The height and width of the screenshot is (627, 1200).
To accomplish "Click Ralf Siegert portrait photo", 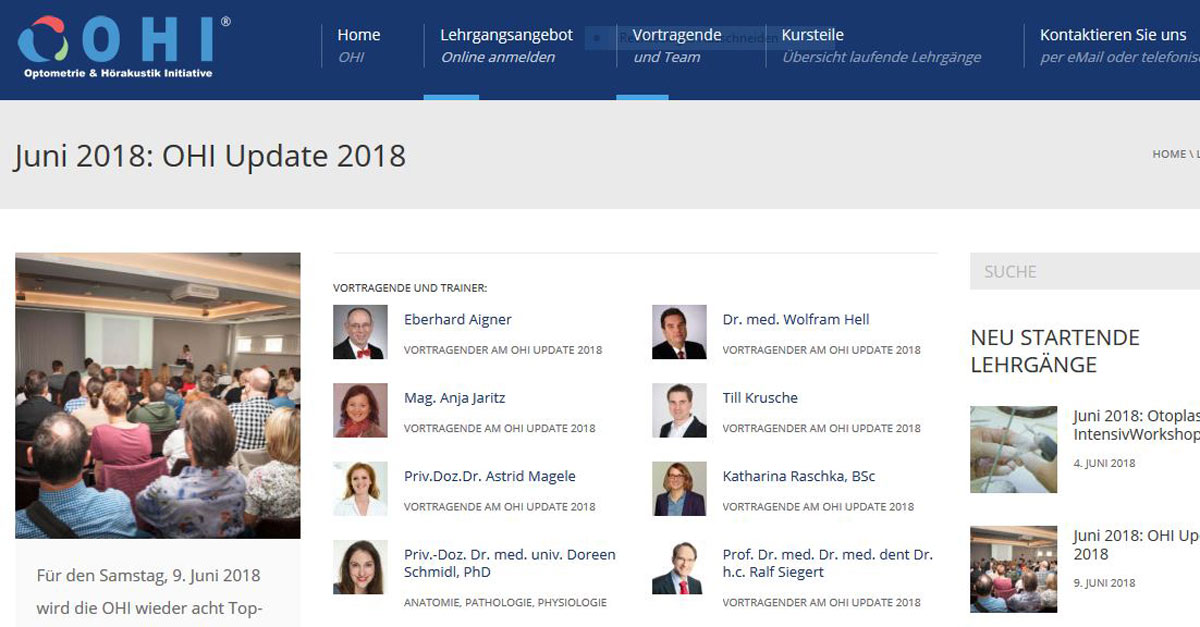I will pos(679,567).
